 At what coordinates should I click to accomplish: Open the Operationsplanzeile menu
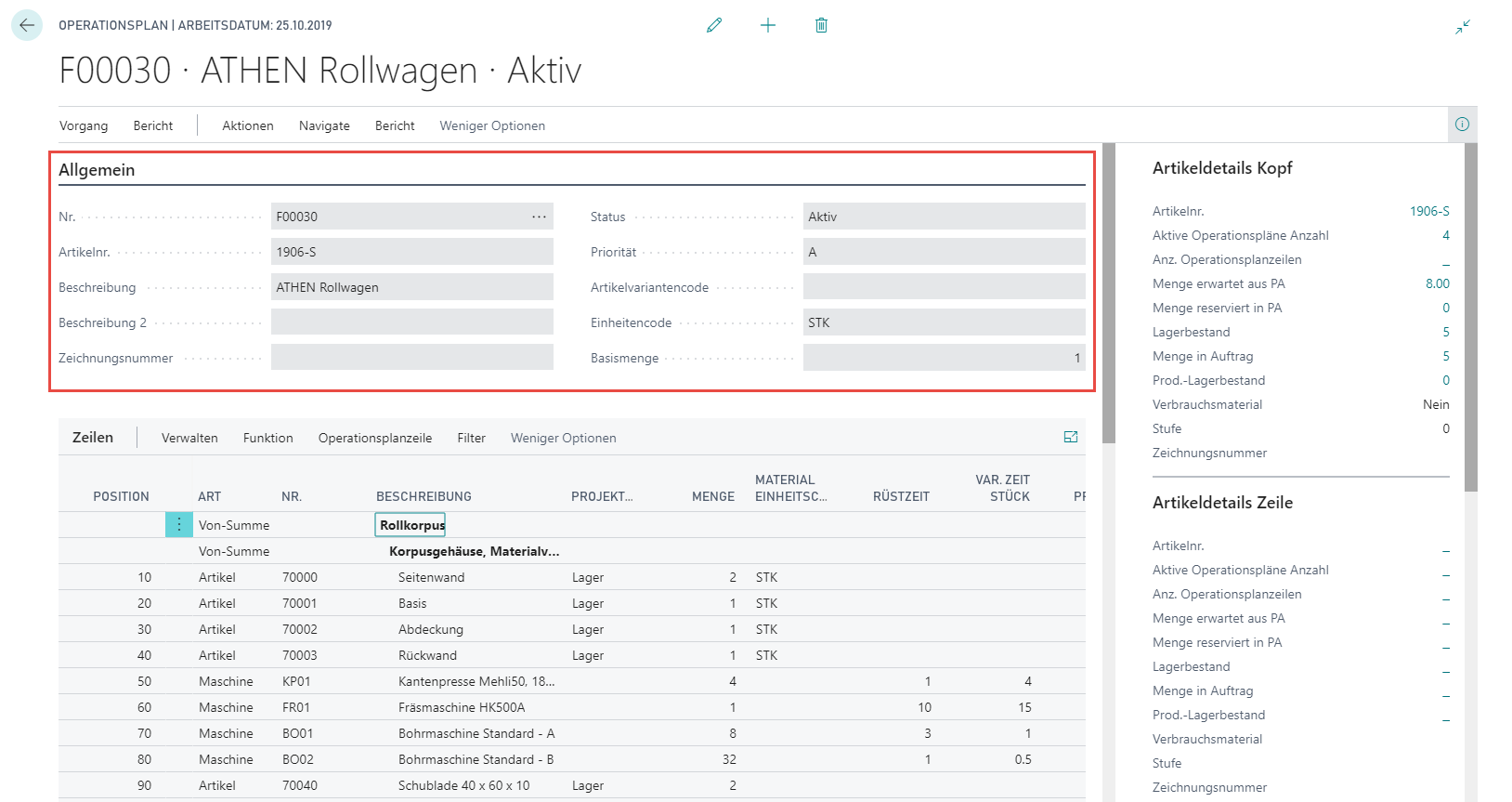pos(375,438)
